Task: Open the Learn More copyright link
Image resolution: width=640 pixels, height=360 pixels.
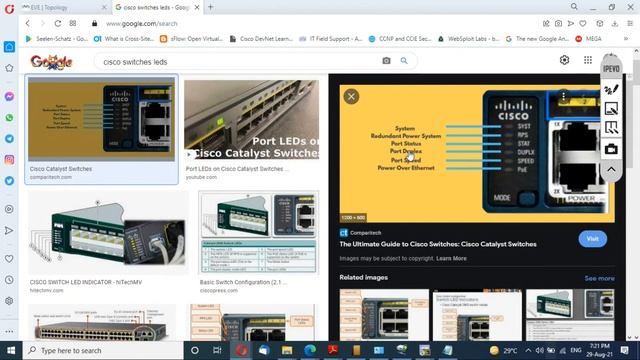Action: (x=451, y=258)
